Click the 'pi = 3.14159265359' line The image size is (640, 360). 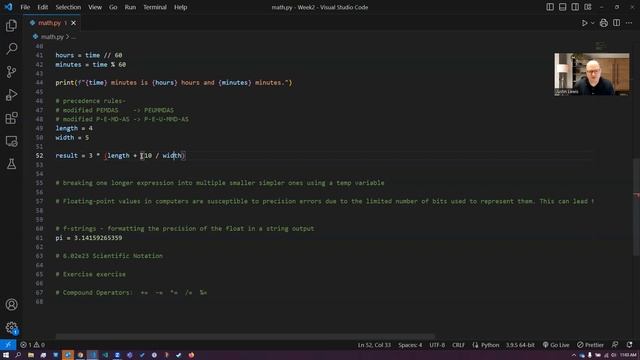(x=89, y=238)
